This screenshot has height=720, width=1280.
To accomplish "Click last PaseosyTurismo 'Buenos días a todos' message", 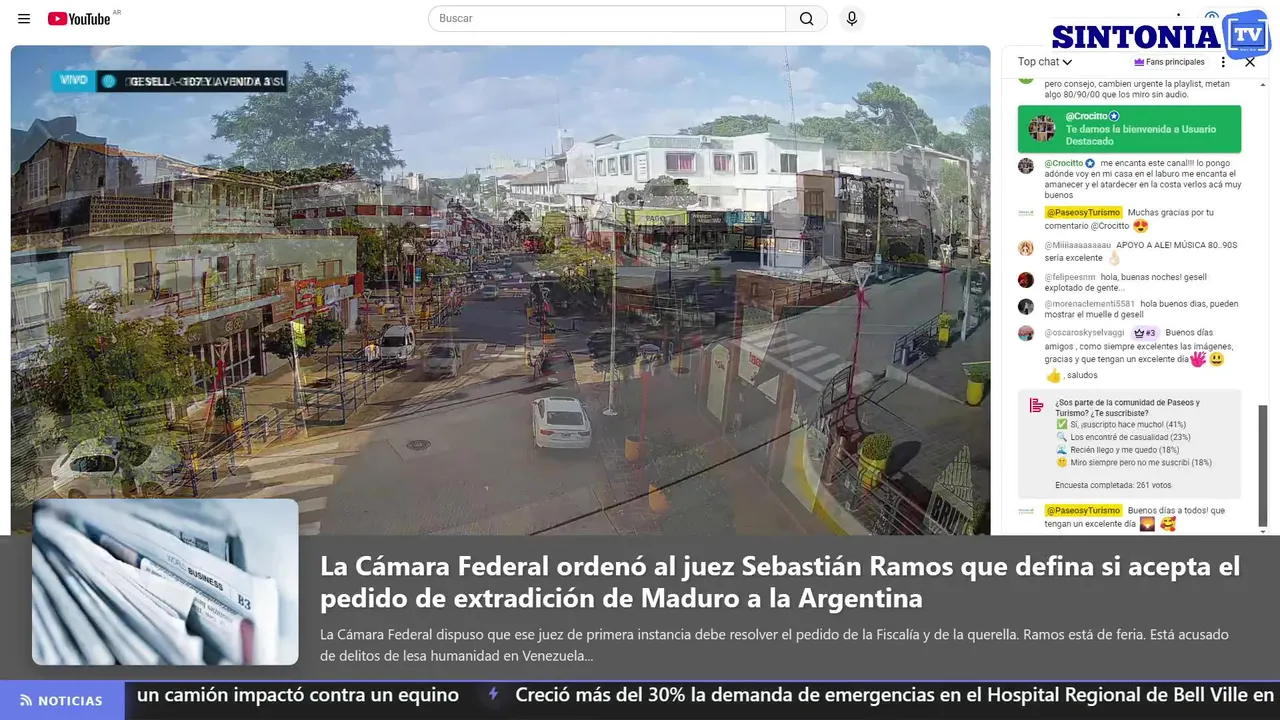I will point(1134,517).
